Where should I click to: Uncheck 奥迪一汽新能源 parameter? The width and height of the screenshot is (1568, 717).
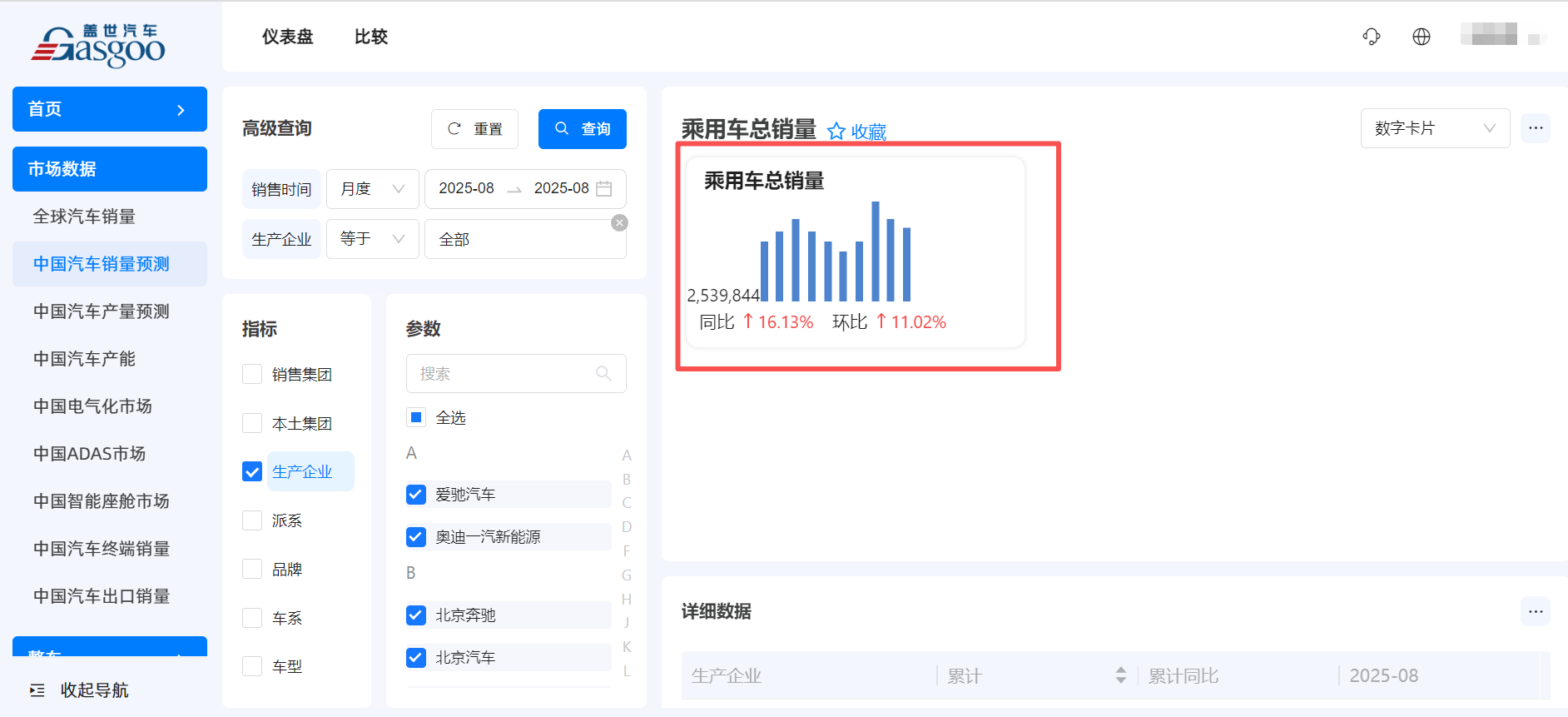[x=416, y=537]
